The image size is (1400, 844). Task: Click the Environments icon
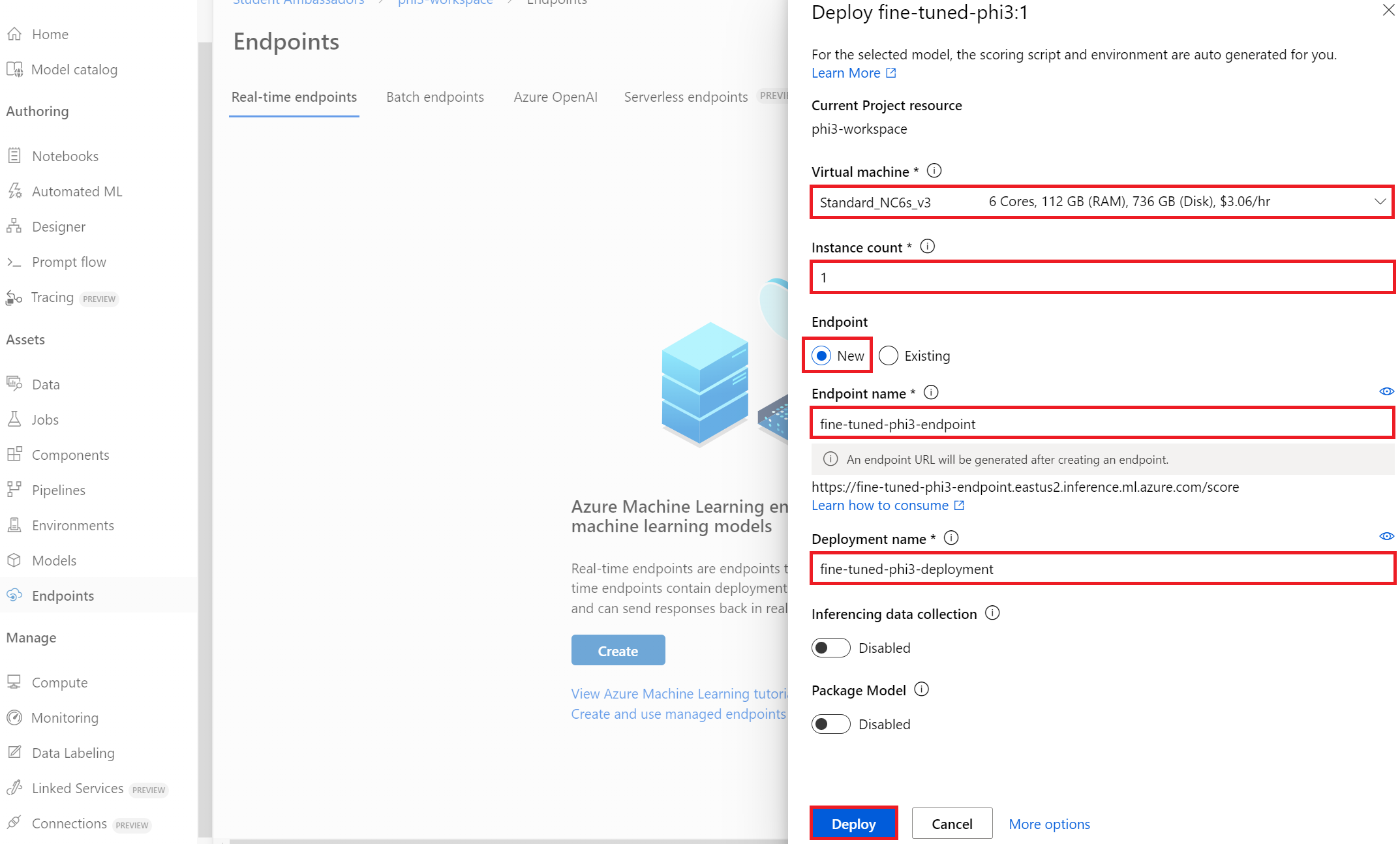(14, 525)
